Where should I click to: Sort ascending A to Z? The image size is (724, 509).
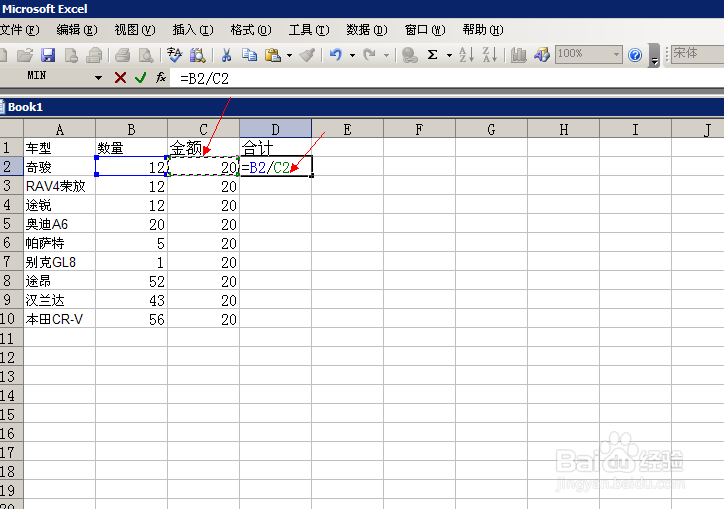coord(466,55)
